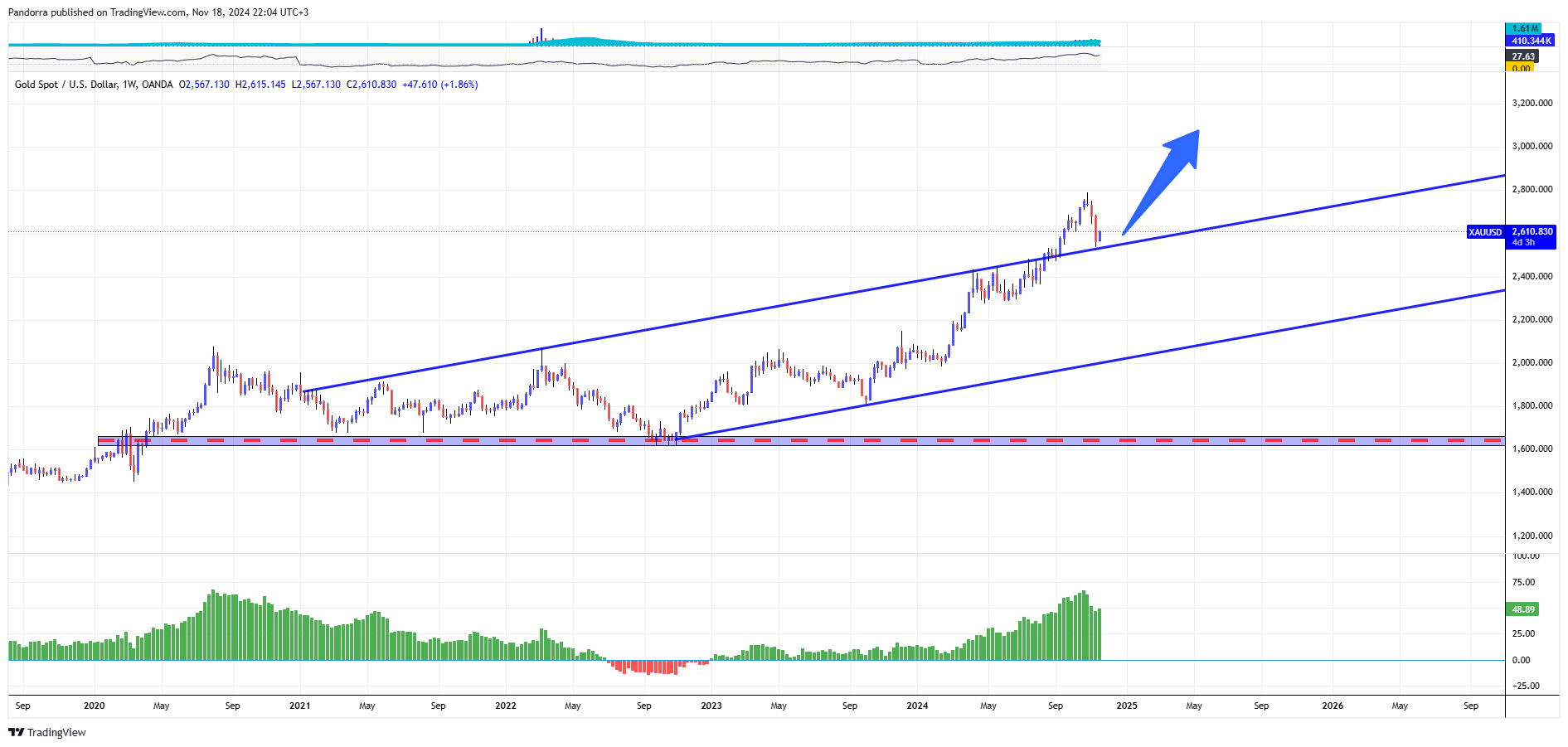The height and width of the screenshot is (747, 1568).
Task: Click the 3,200.000 price axis label
Action: pos(1532,104)
